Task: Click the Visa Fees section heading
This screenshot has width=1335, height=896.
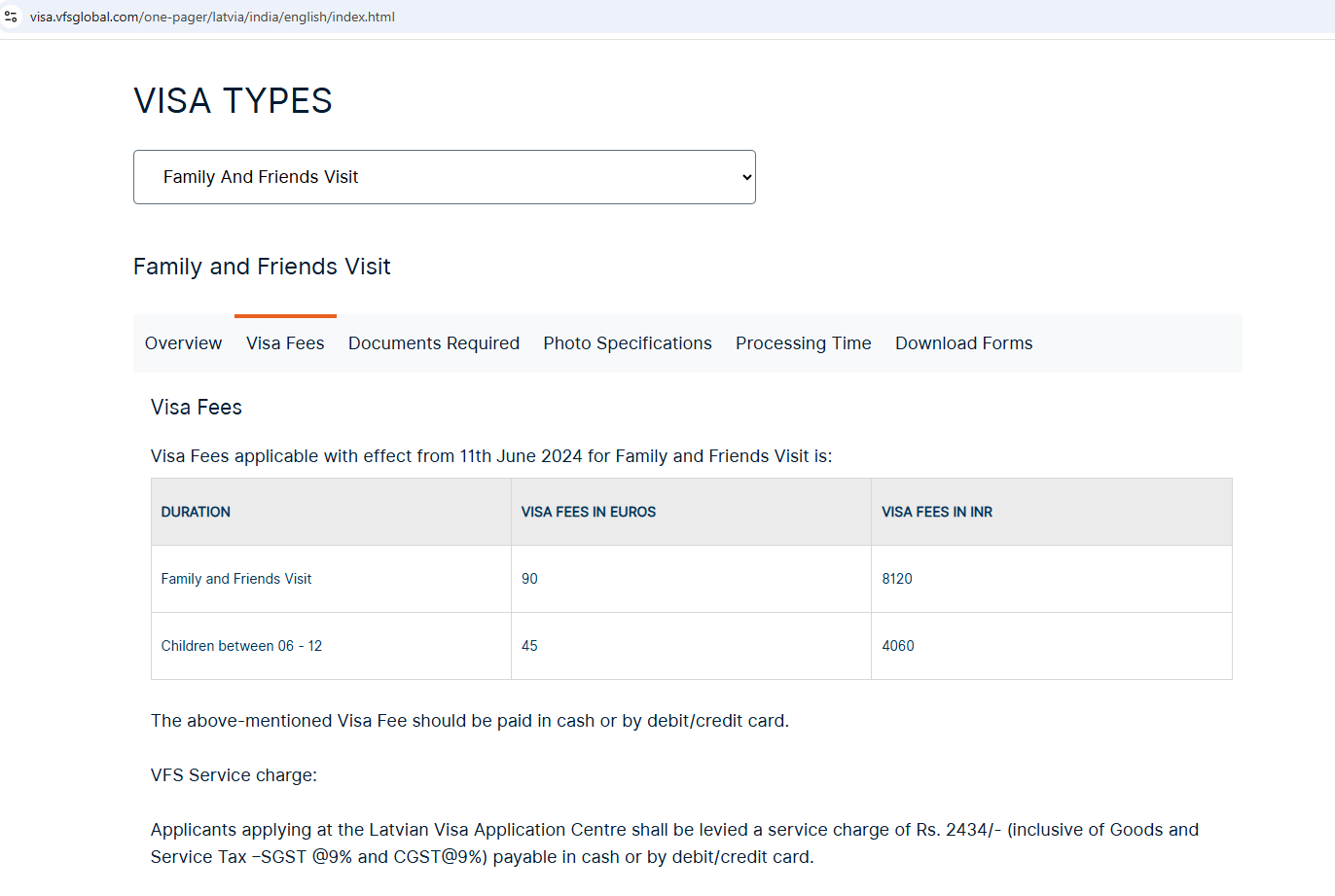Action: click(197, 408)
